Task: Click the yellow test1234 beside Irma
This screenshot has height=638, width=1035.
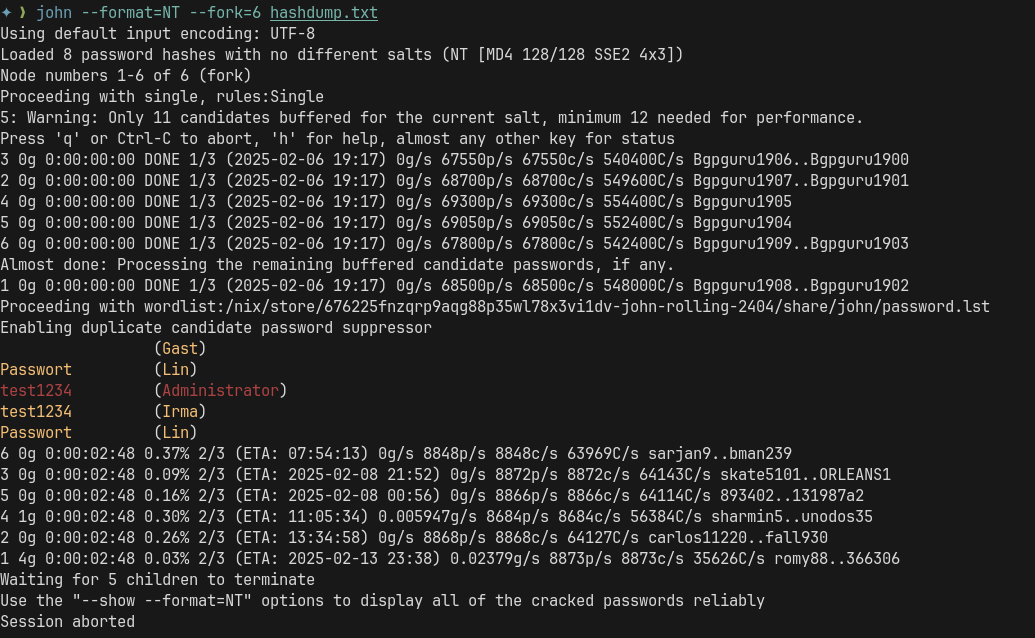Action: (36, 411)
